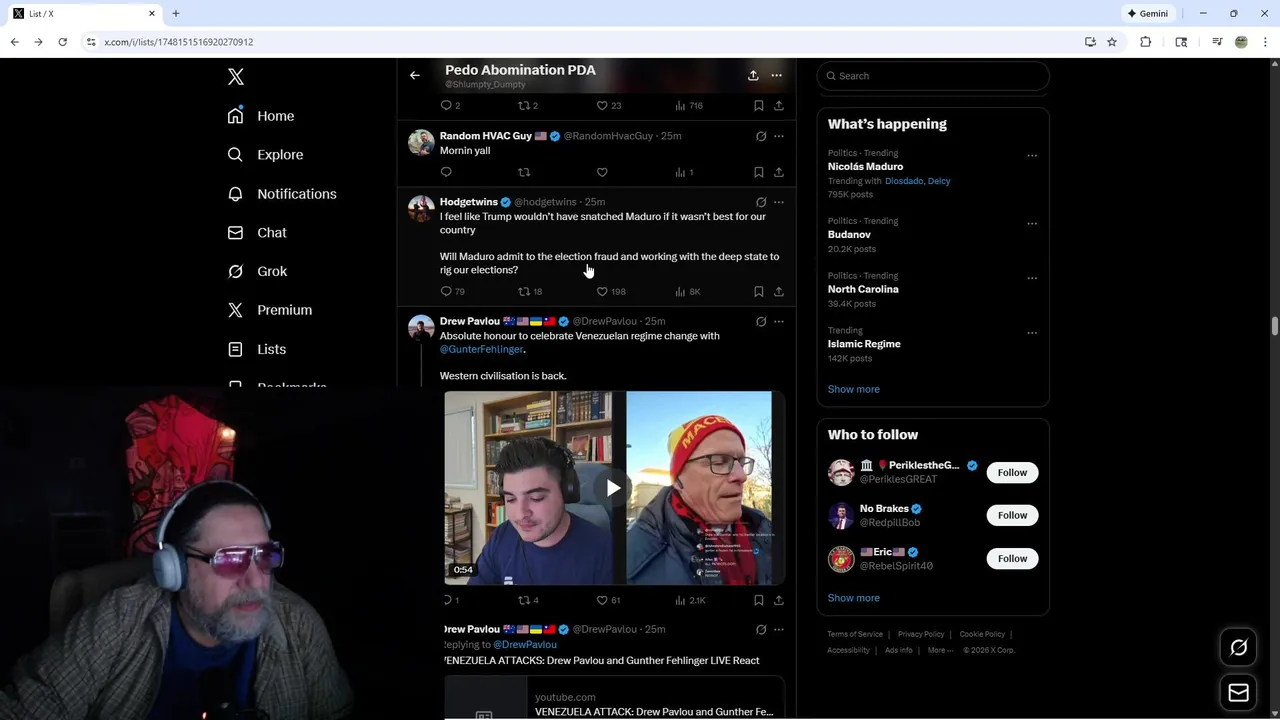This screenshot has height=720, width=1280.
Task: Like the Hodgetwins post with 198 likes
Action: tap(611, 292)
